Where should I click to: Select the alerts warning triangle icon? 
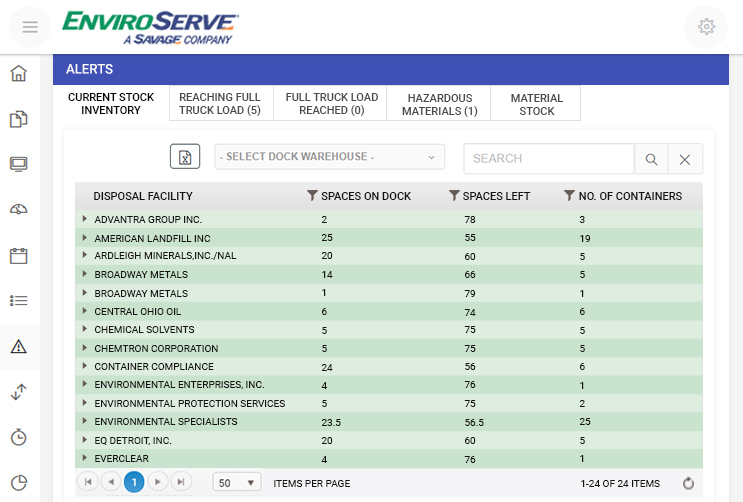pyautogui.click(x=19, y=347)
